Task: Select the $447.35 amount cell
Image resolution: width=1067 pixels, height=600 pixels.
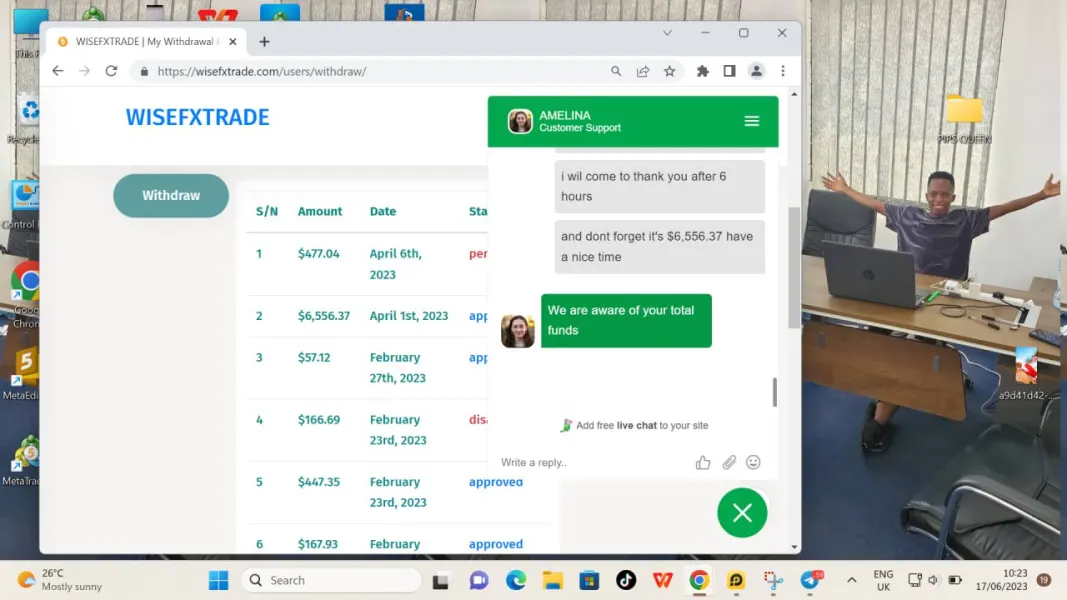Action: (x=318, y=482)
